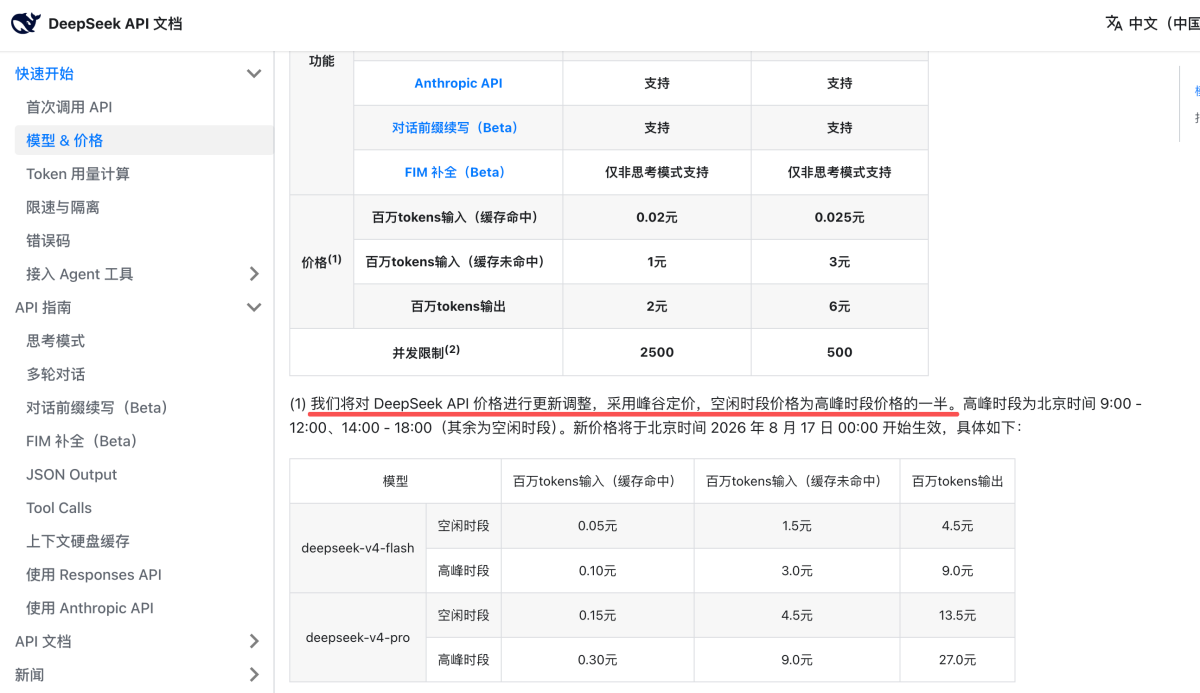Viewport: 1200px width, 693px height.
Task: Follow the Anthropic API table link
Action: pos(458,83)
